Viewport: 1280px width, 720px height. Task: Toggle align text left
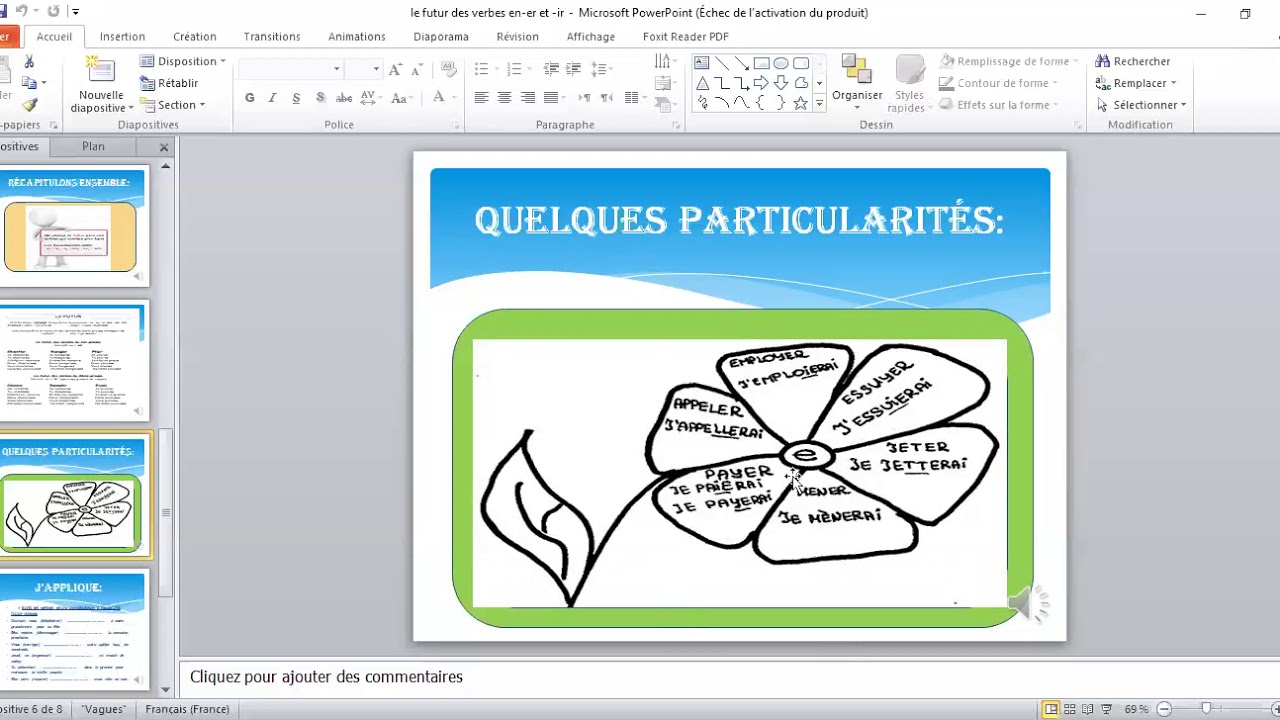(x=482, y=98)
